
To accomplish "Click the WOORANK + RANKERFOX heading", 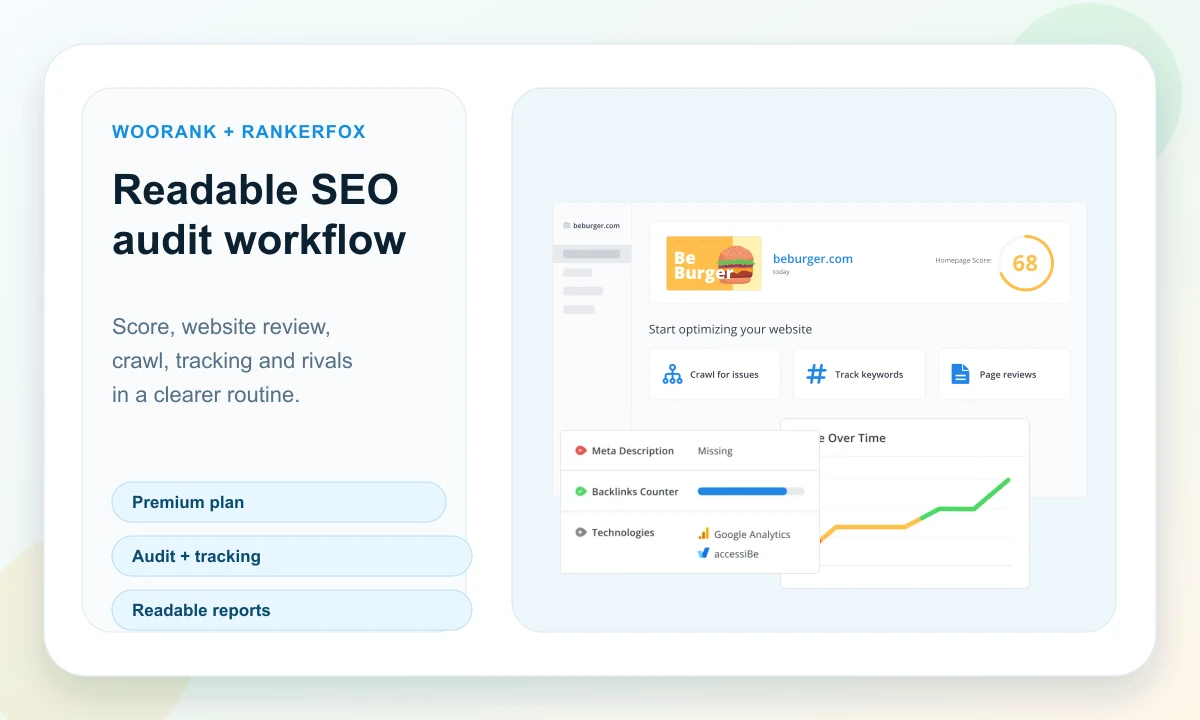I will pos(239,131).
